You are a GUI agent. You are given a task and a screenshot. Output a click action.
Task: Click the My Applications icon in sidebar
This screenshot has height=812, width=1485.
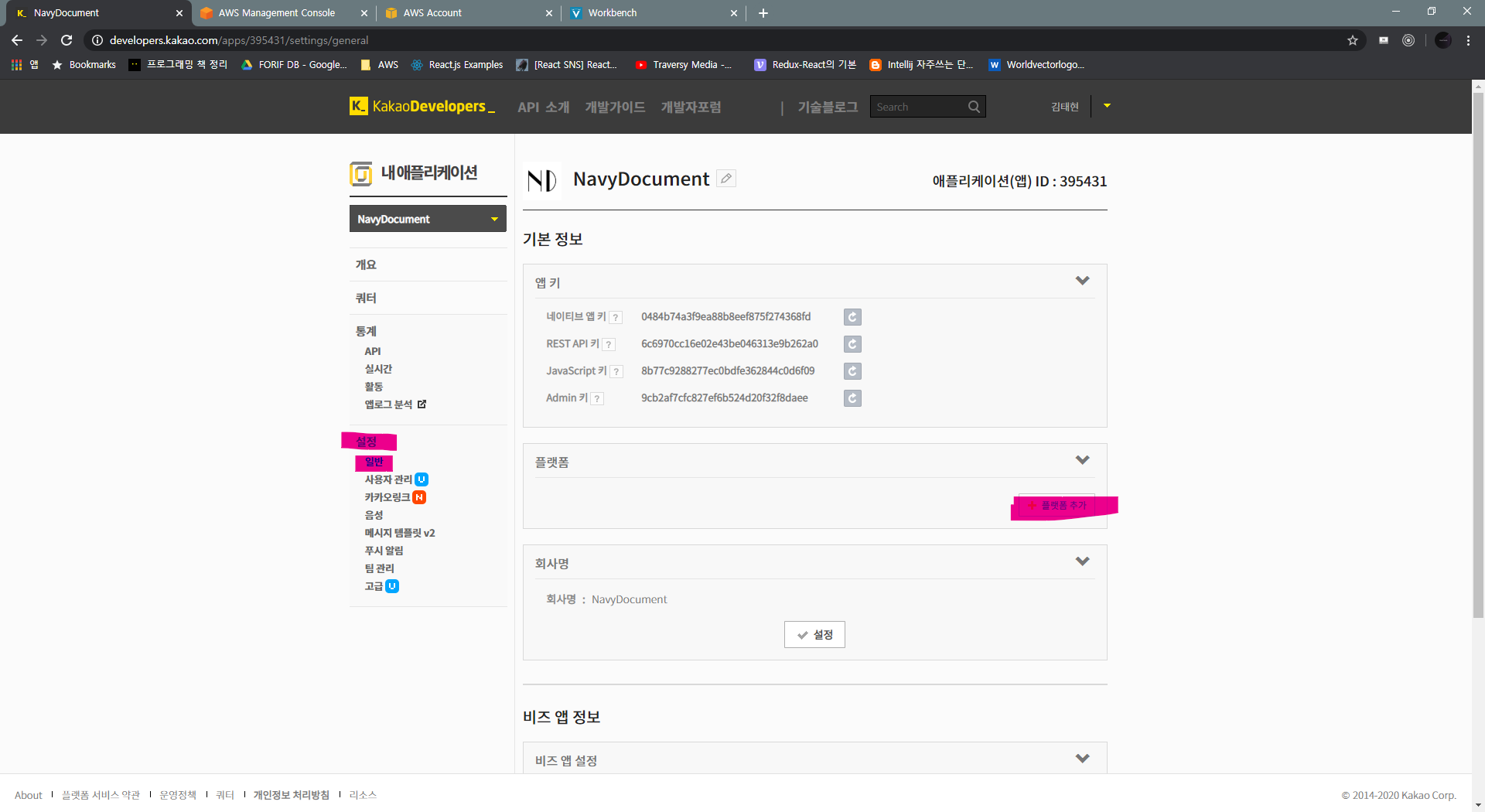pos(360,173)
